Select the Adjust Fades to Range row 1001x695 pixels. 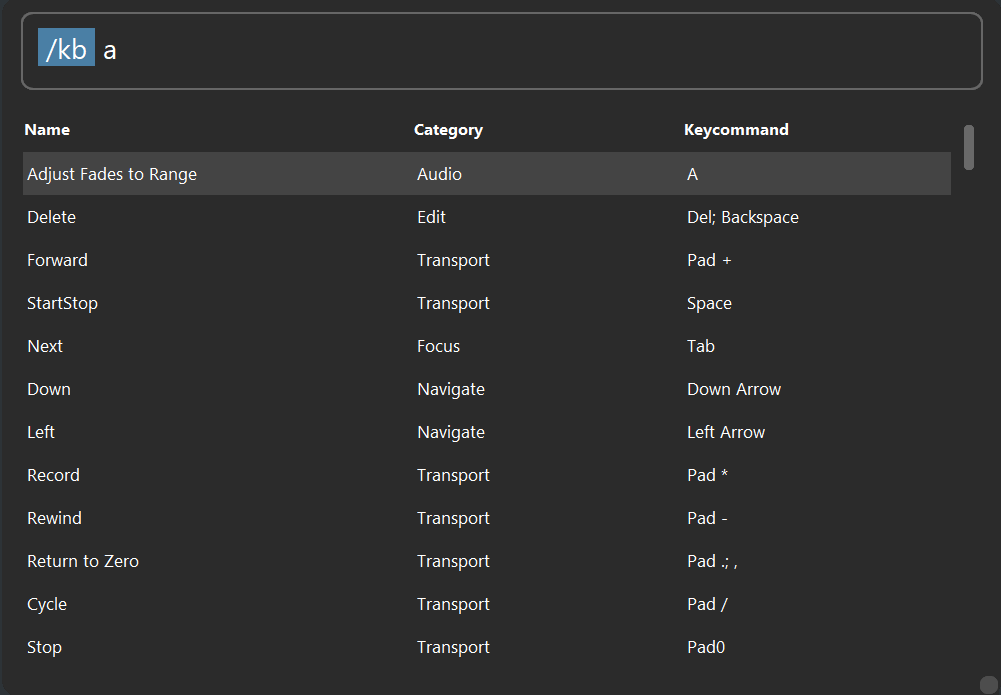(486, 174)
